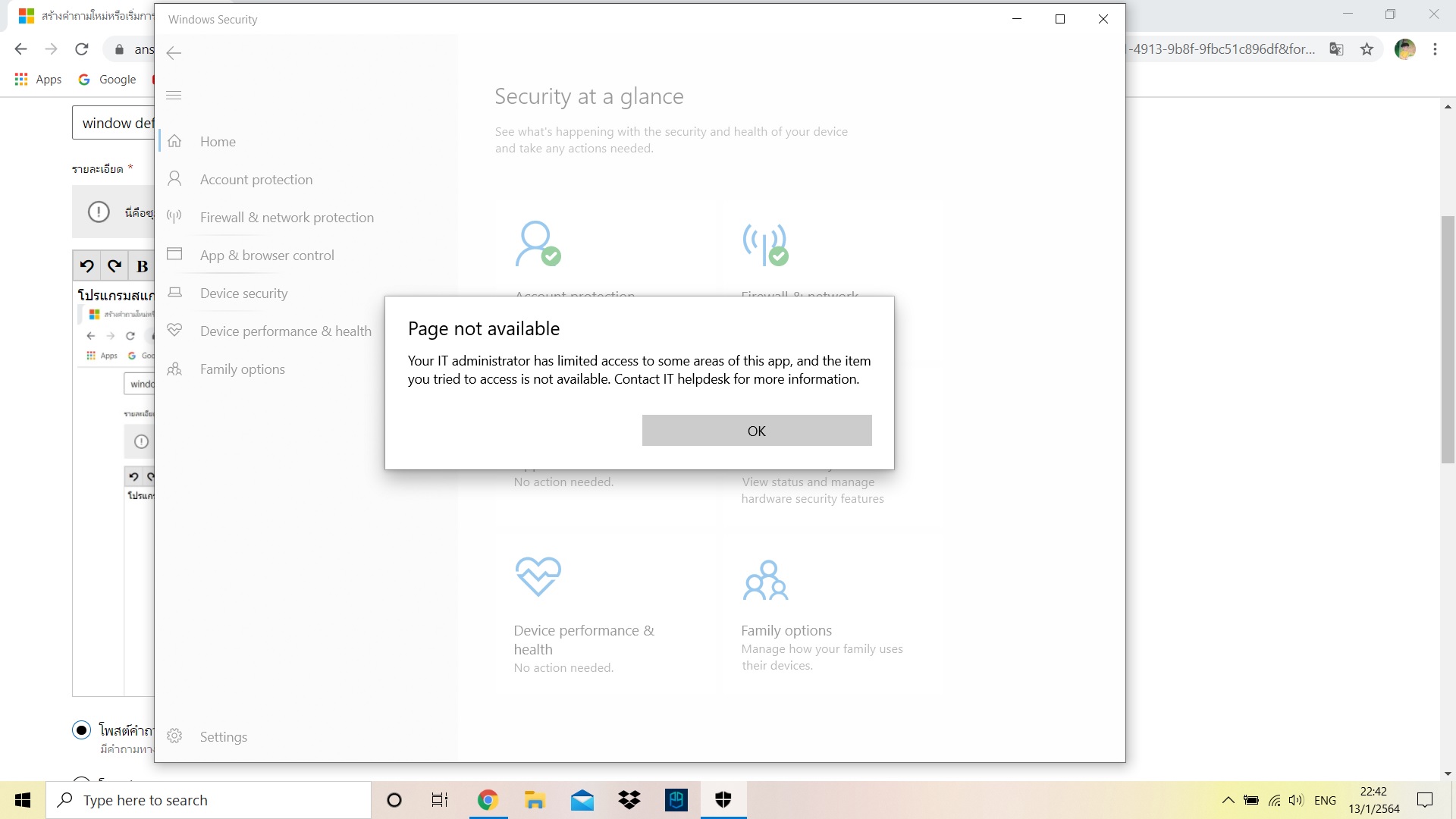Open Chrome profile avatar
This screenshot has height=819, width=1456.
[1404, 49]
